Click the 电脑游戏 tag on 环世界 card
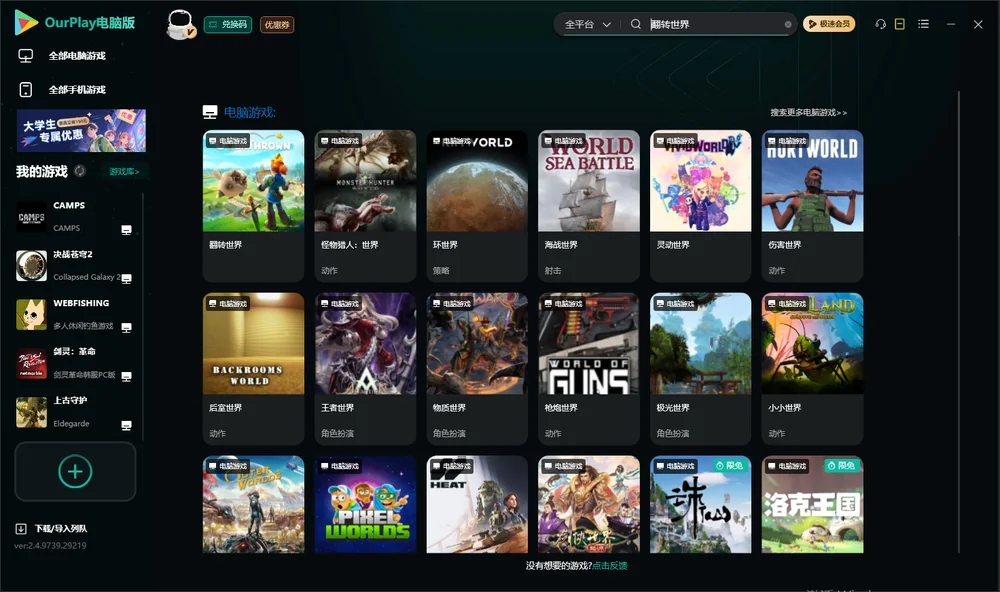 pyautogui.click(x=452, y=141)
